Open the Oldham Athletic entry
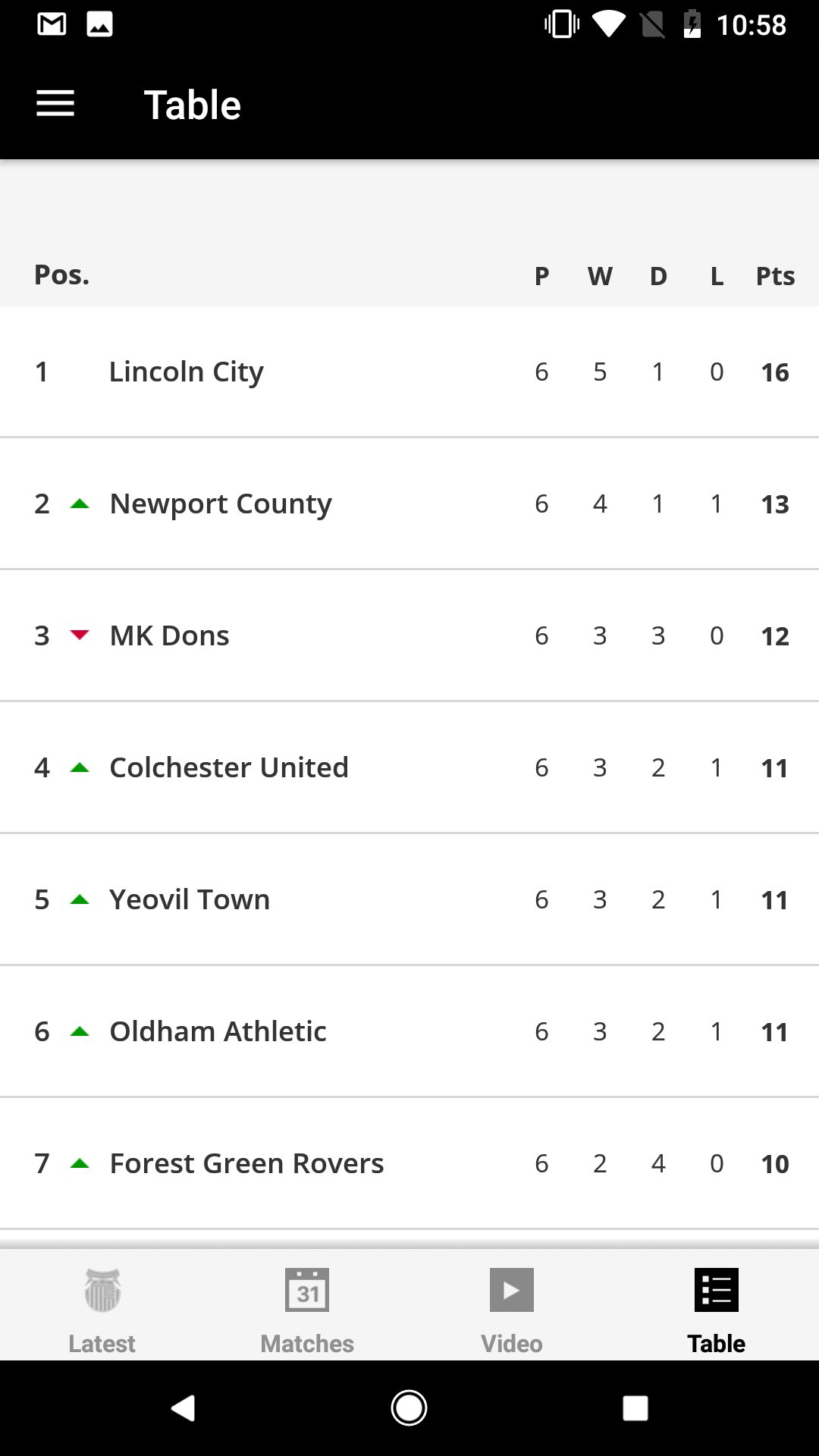This screenshot has width=819, height=1456. coord(218,1031)
